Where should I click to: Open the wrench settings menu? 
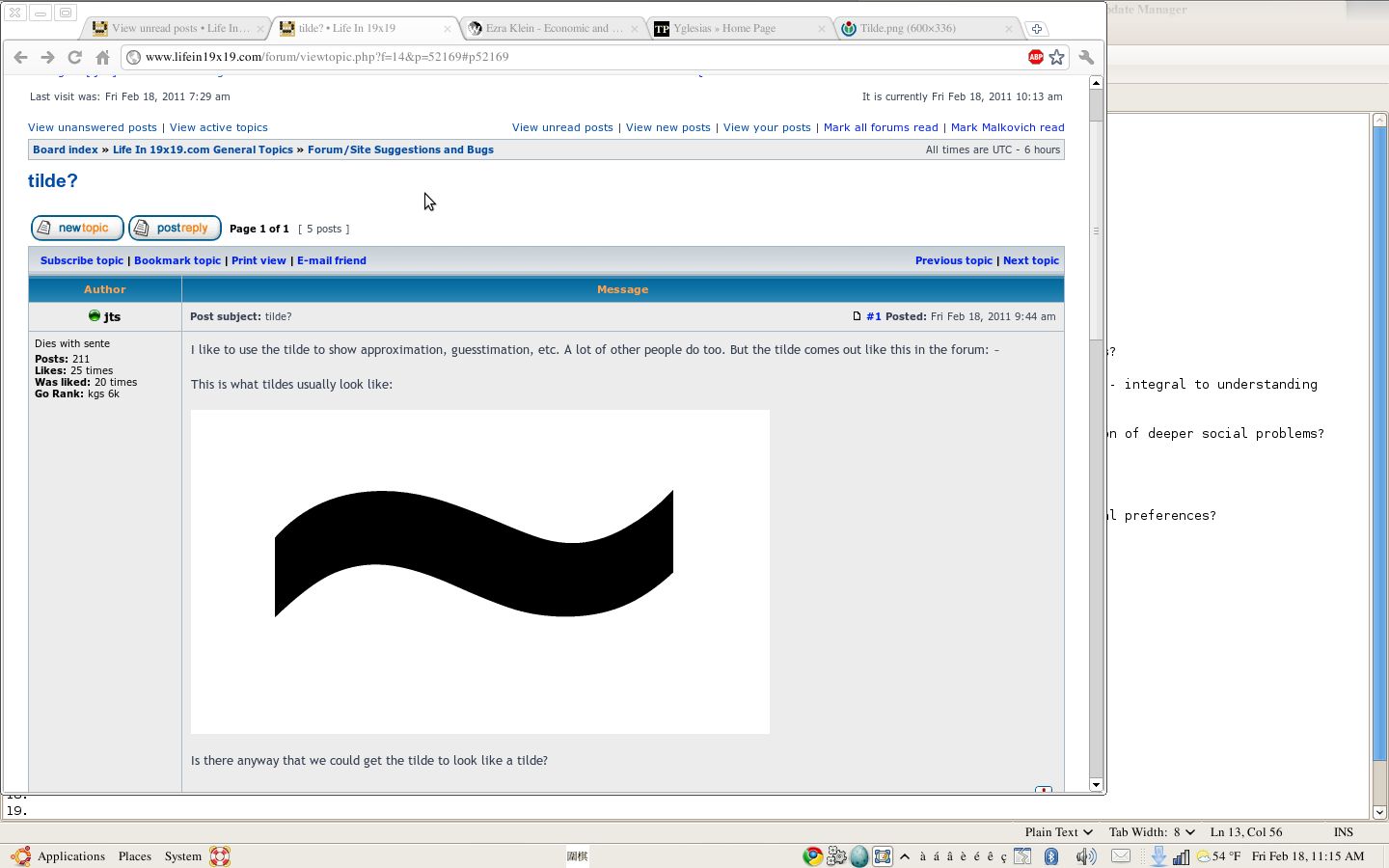[x=1087, y=57]
